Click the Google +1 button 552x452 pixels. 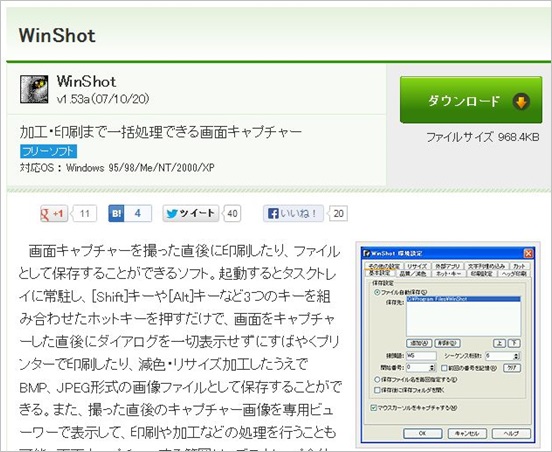point(54,213)
